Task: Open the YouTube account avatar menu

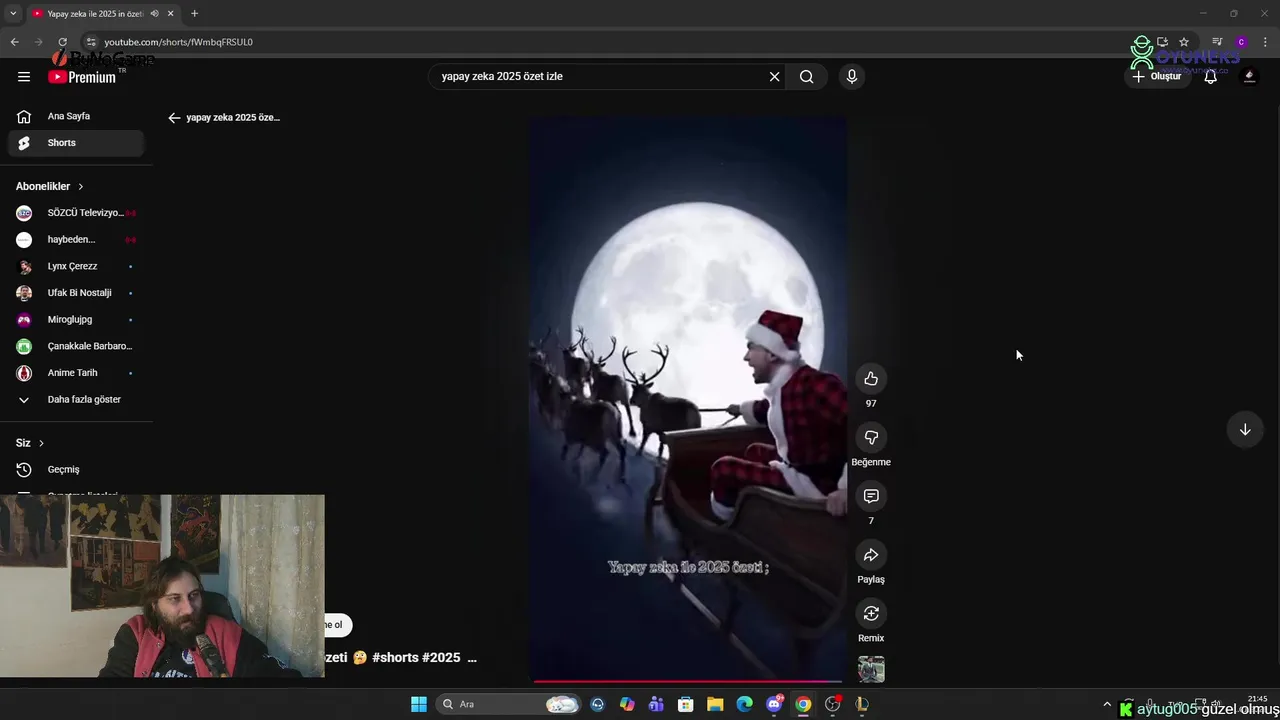Action: [x=1249, y=76]
